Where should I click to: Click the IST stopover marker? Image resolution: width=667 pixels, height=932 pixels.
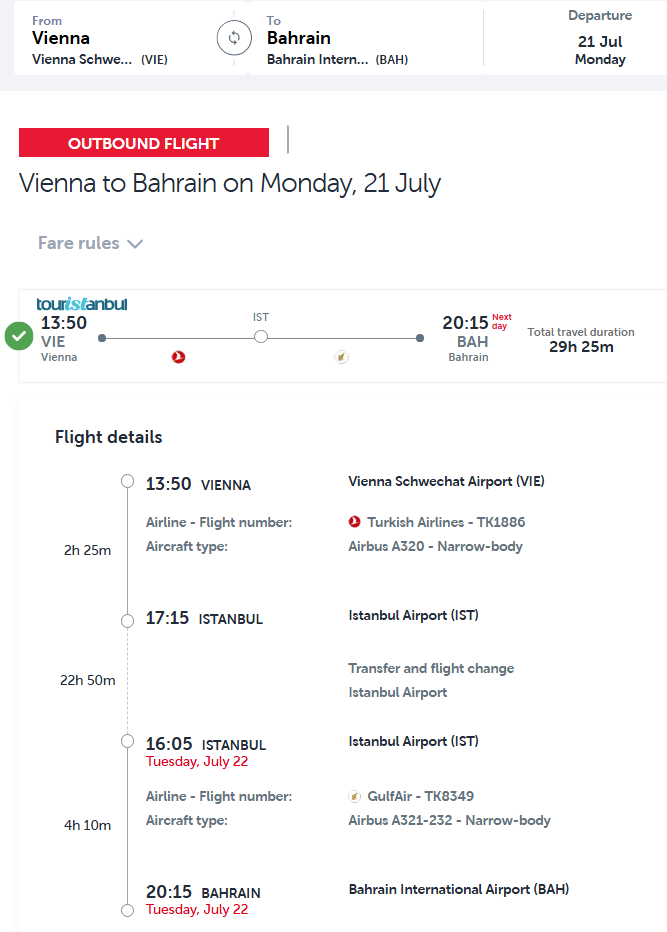[261, 337]
